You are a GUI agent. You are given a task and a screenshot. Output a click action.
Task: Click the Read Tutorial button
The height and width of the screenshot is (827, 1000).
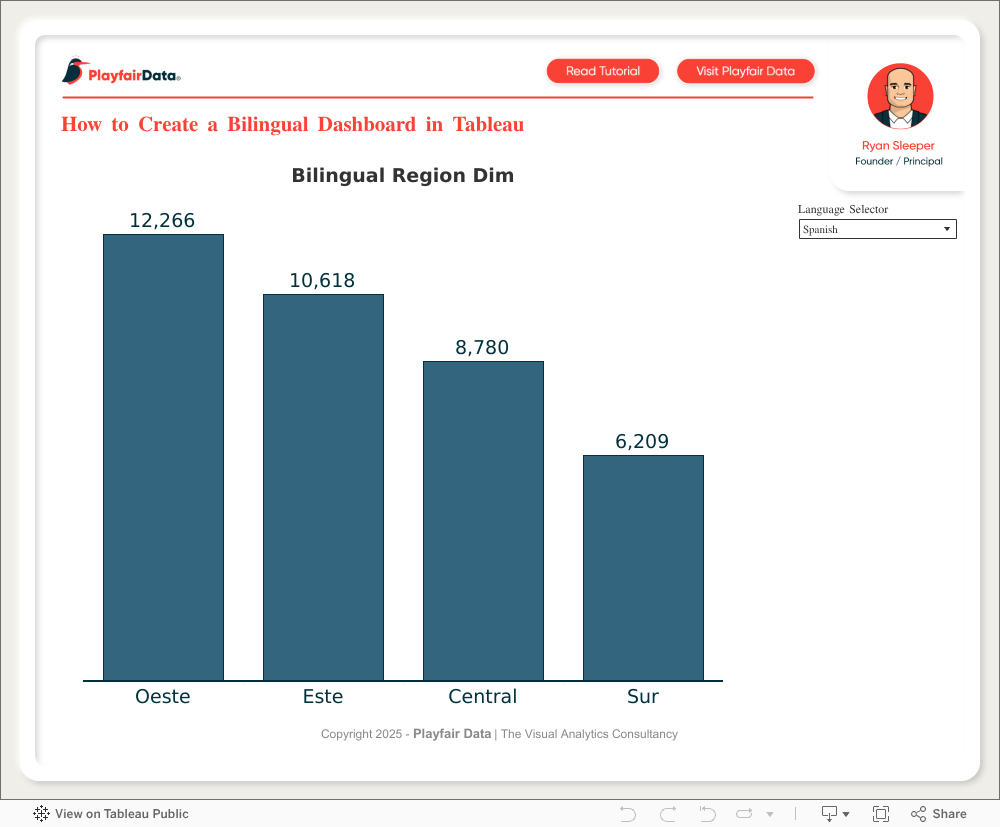point(603,71)
